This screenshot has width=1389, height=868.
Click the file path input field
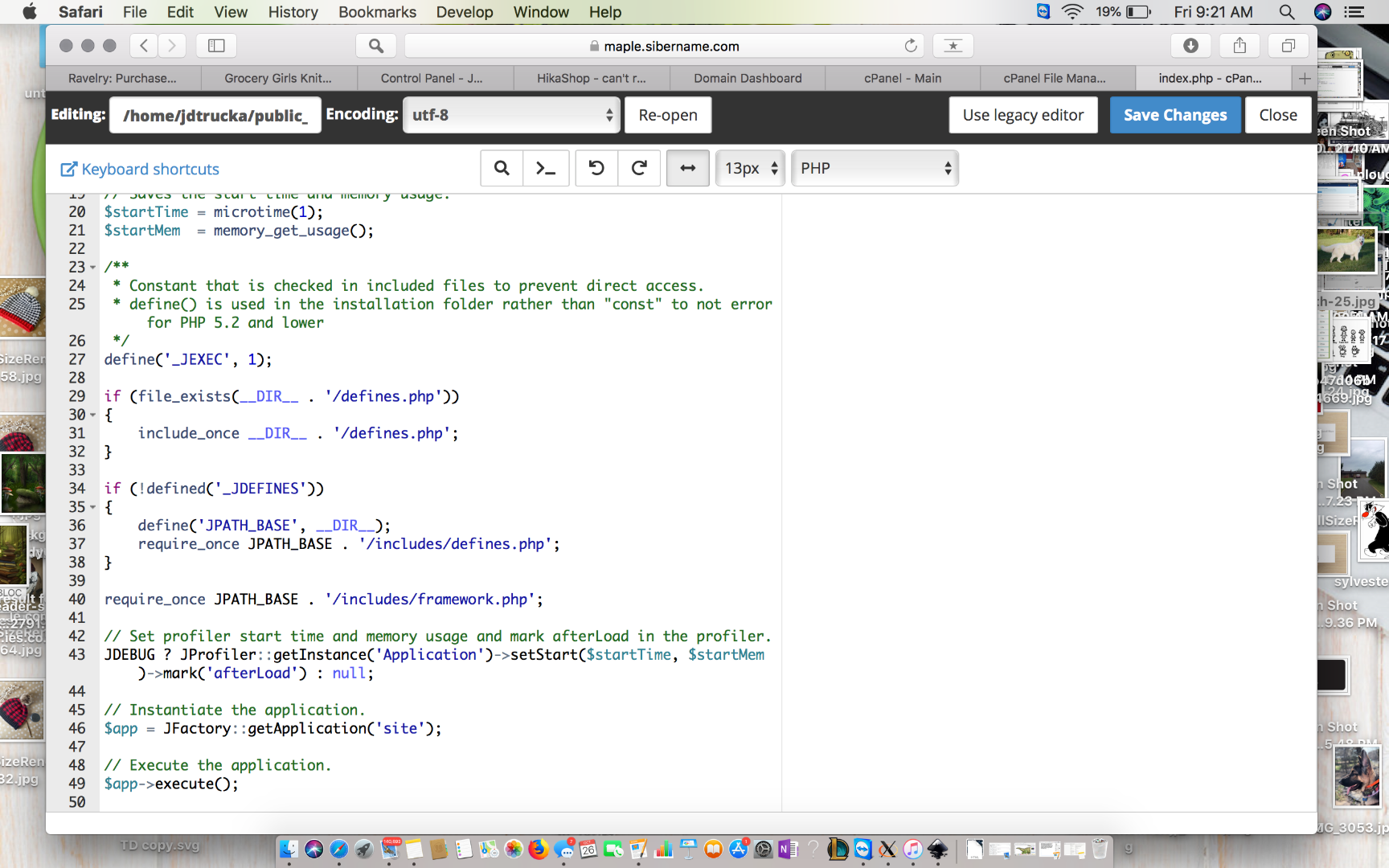215,115
